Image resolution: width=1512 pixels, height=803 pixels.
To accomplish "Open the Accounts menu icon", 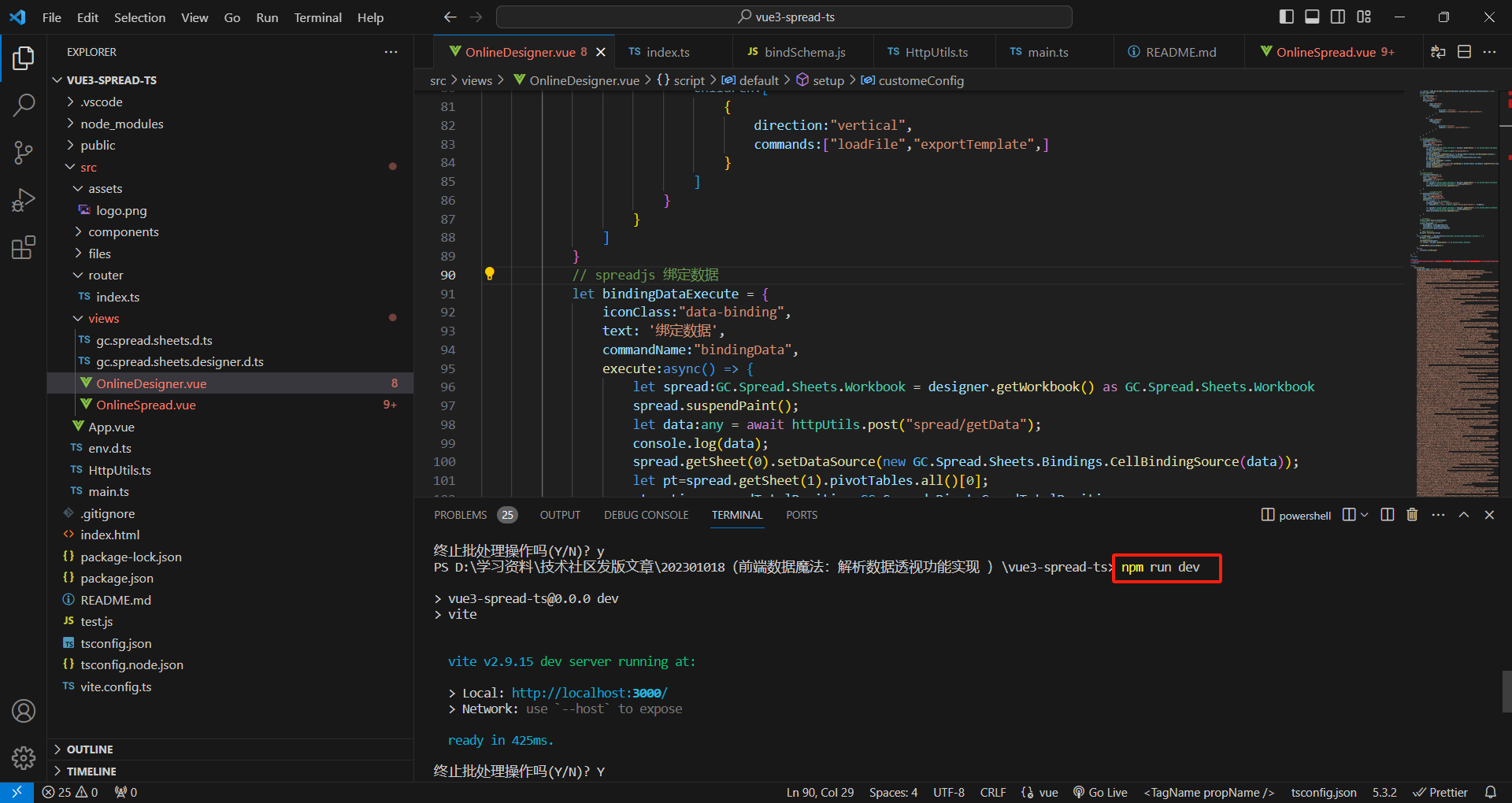I will (x=24, y=711).
